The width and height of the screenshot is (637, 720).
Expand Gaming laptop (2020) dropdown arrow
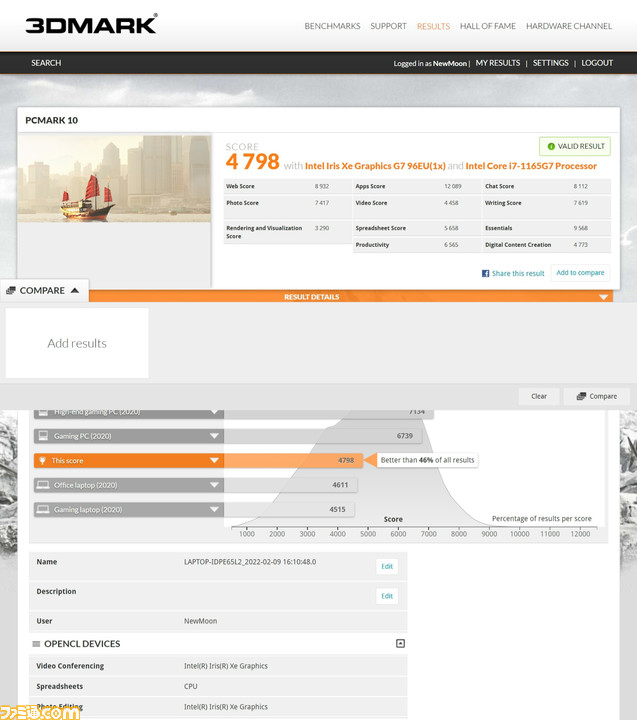(x=214, y=509)
